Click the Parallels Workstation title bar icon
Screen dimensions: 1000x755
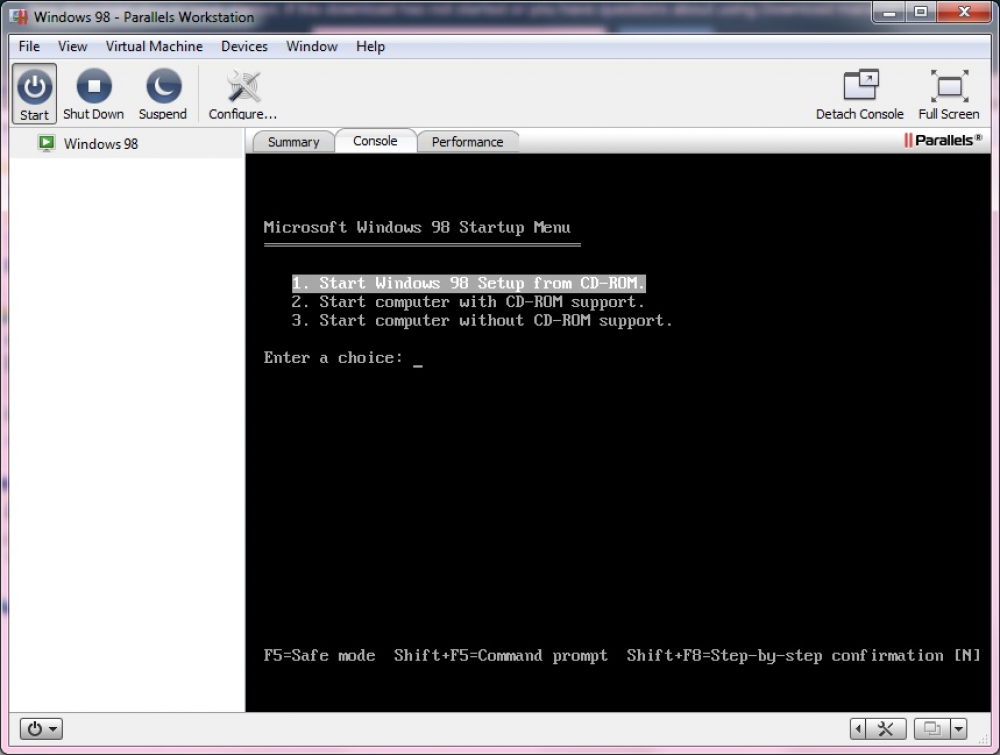[x=20, y=17]
